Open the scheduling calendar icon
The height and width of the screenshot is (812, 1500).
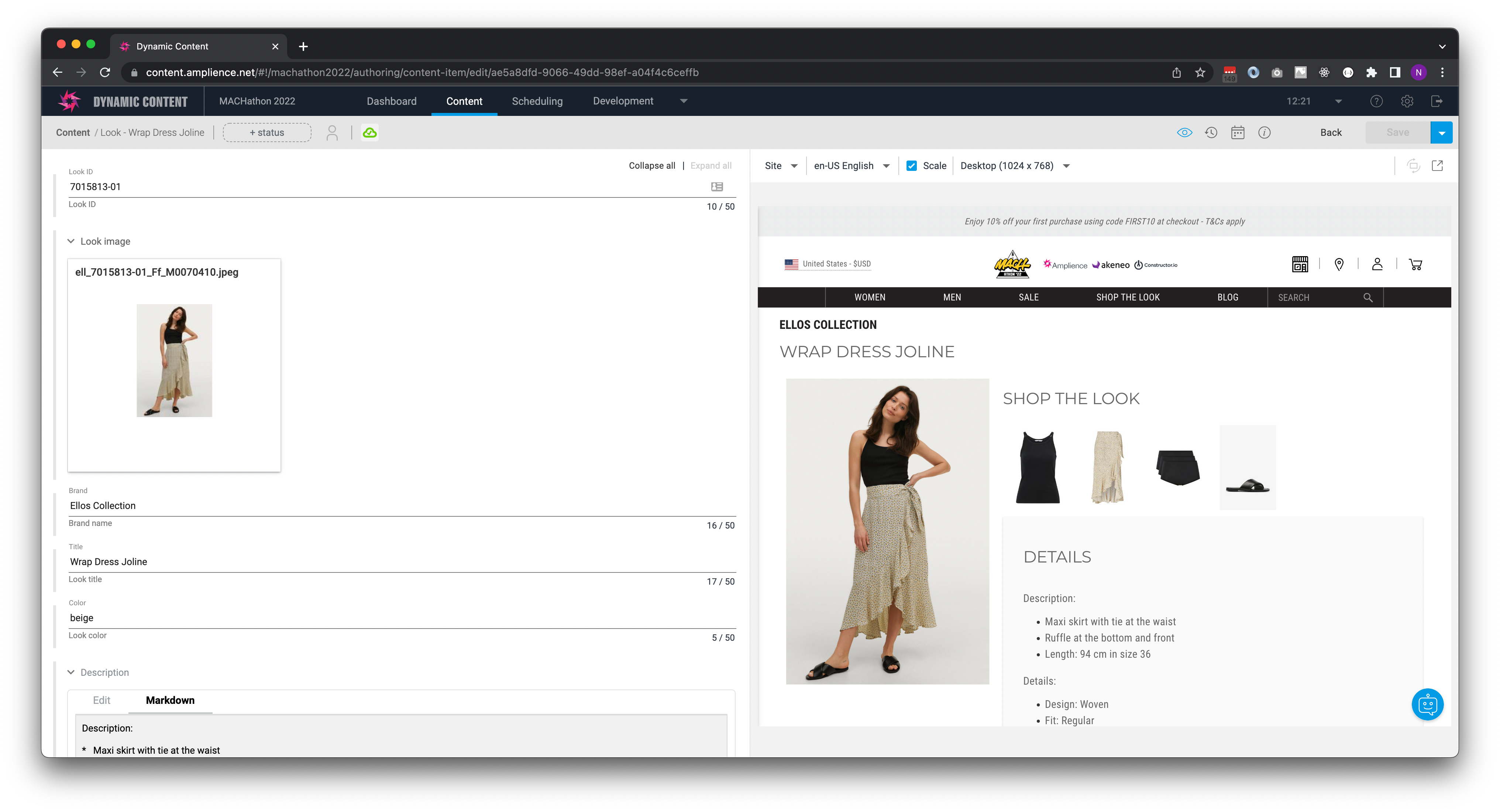click(x=1238, y=132)
